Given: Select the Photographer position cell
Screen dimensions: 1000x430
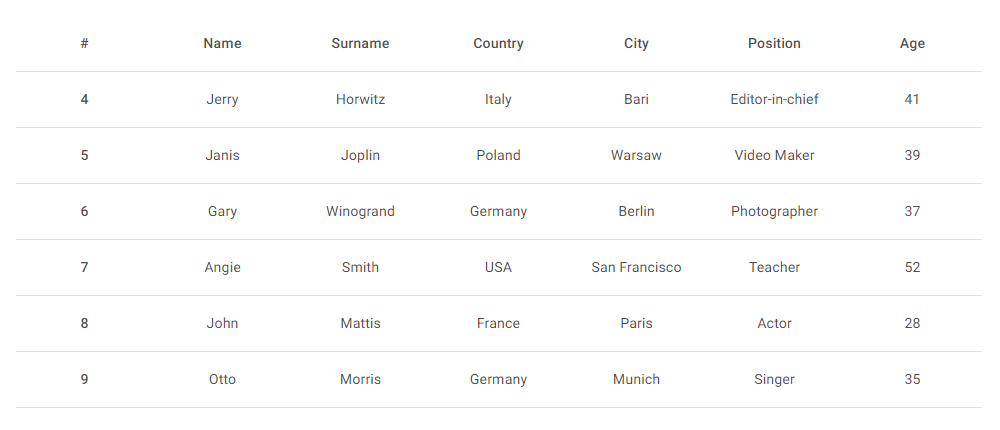Looking at the screenshot, I should click(x=774, y=211).
